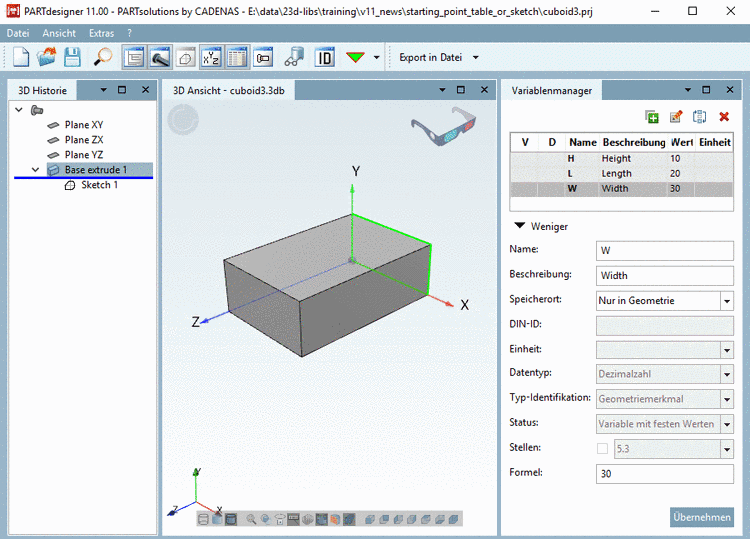Create a new file with the blank page icon
This screenshot has height=539, width=750.
pyautogui.click(x=21, y=57)
